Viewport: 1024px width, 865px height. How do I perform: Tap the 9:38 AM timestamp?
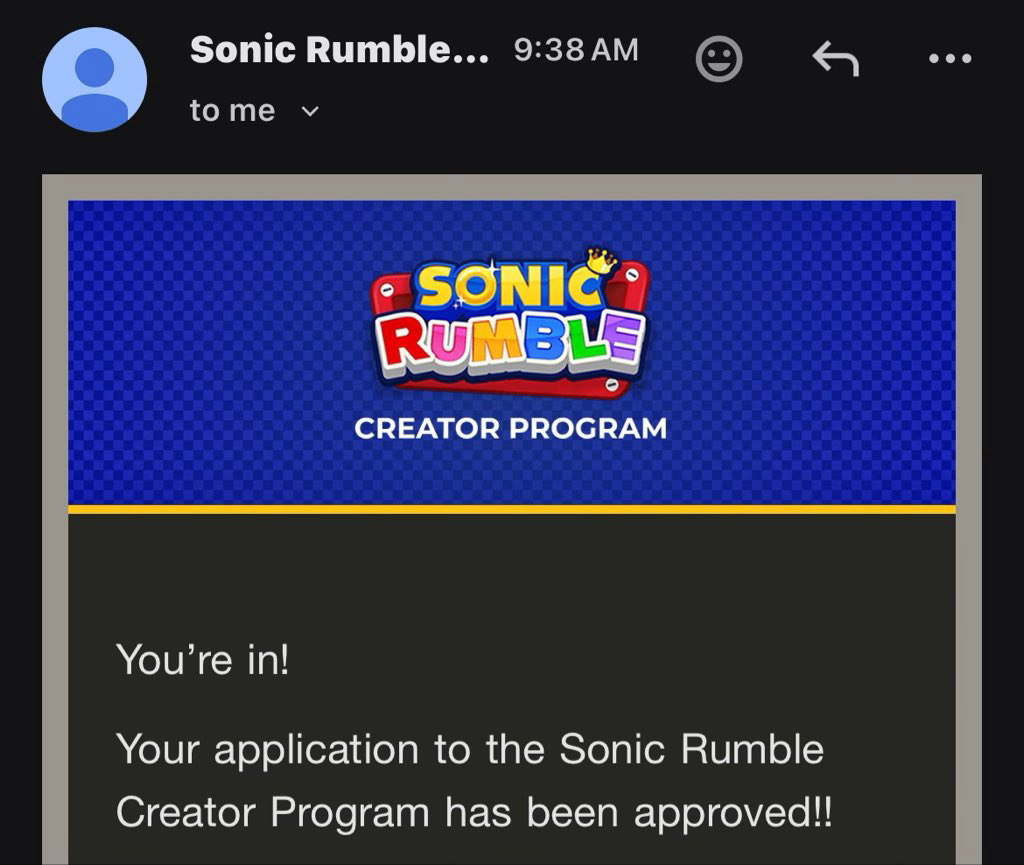575,51
